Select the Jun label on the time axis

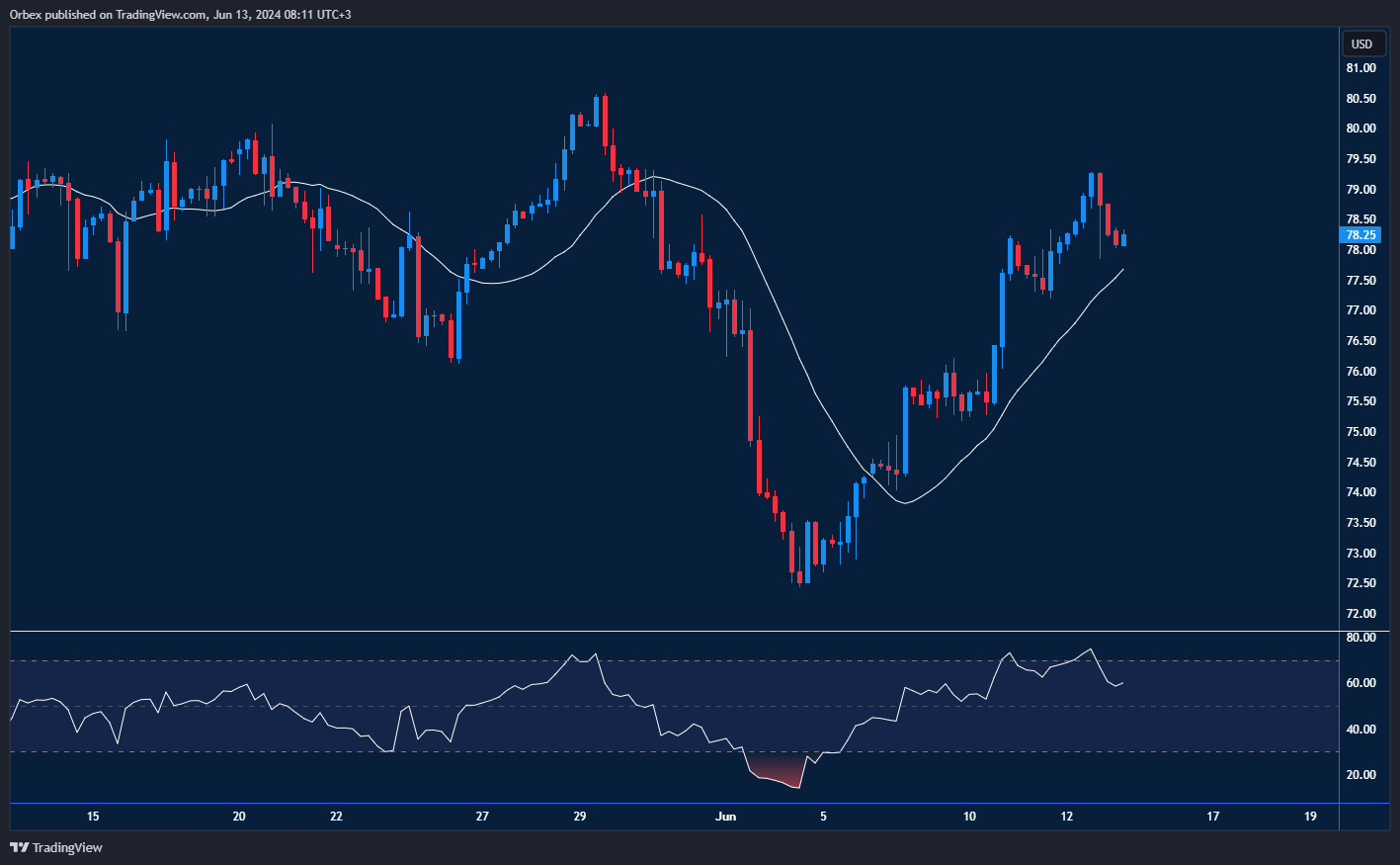pos(725,817)
